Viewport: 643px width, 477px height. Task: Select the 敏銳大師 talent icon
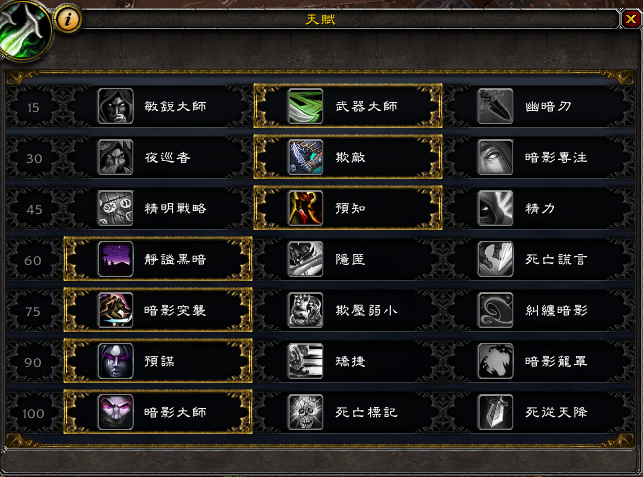[x=116, y=106]
